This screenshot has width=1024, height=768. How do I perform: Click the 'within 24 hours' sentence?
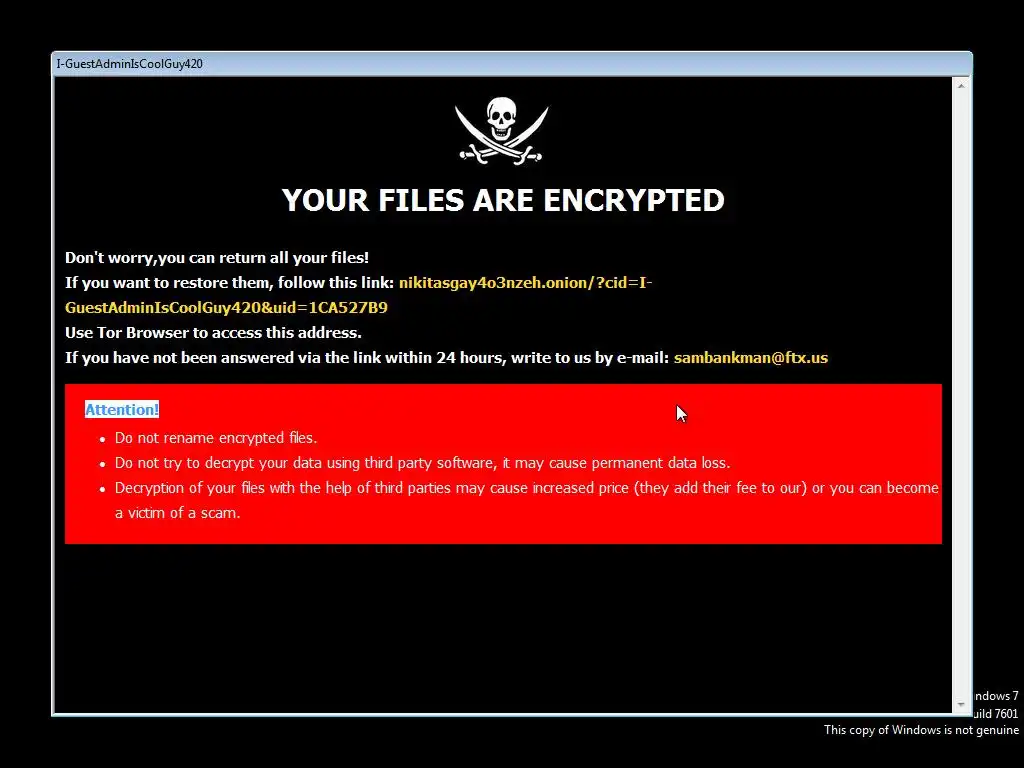click(x=367, y=358)
